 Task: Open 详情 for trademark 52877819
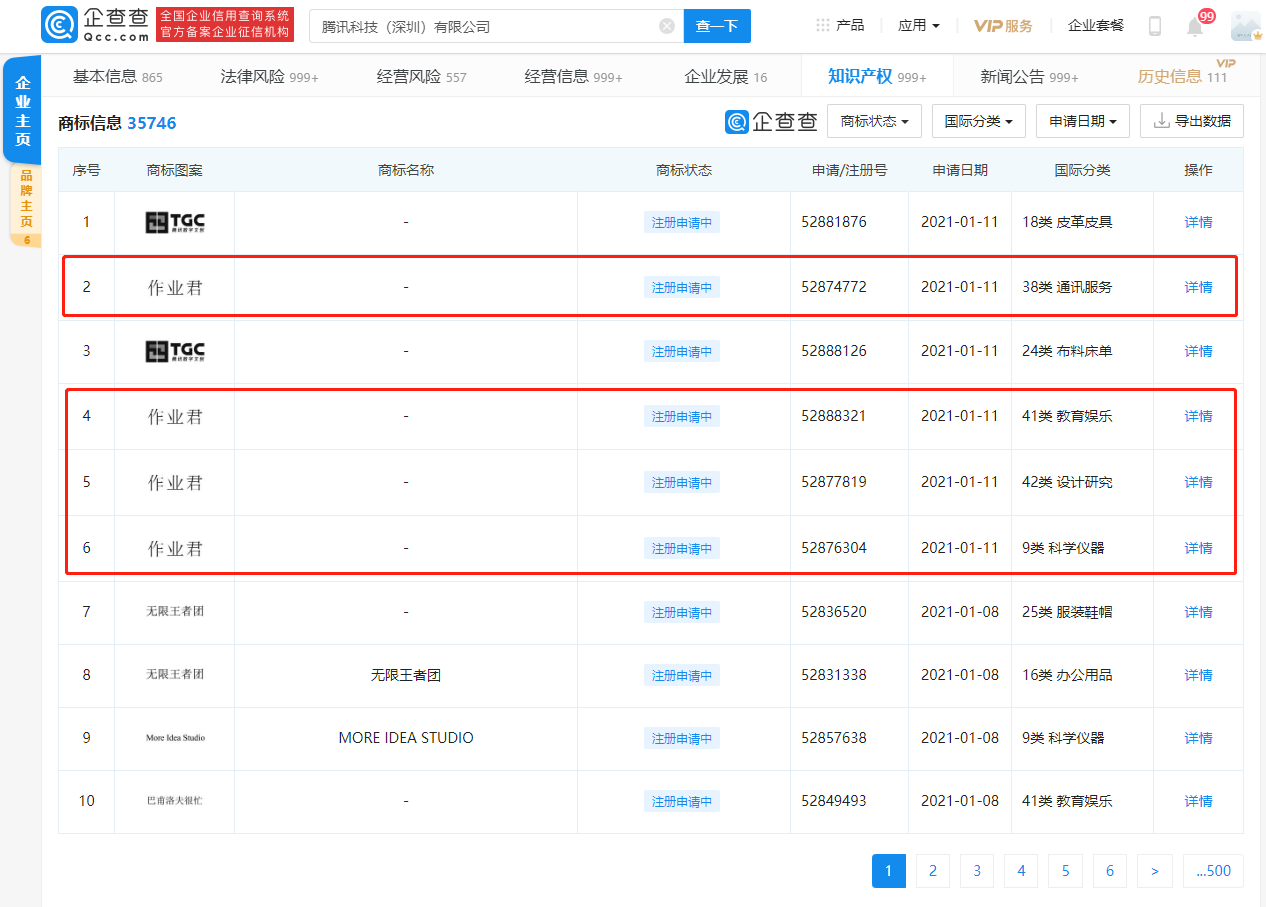(1198, 482)
